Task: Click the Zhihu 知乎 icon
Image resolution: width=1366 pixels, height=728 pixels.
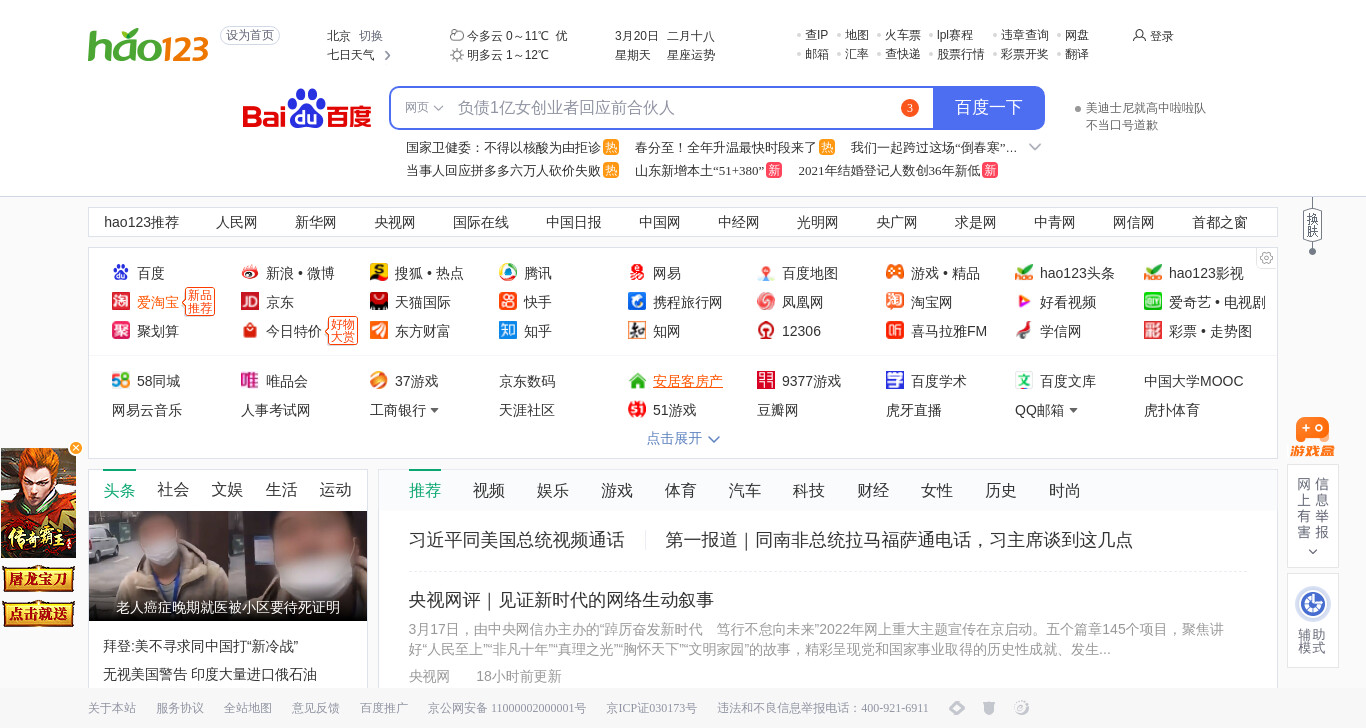Action: click(x=508, y=331)
